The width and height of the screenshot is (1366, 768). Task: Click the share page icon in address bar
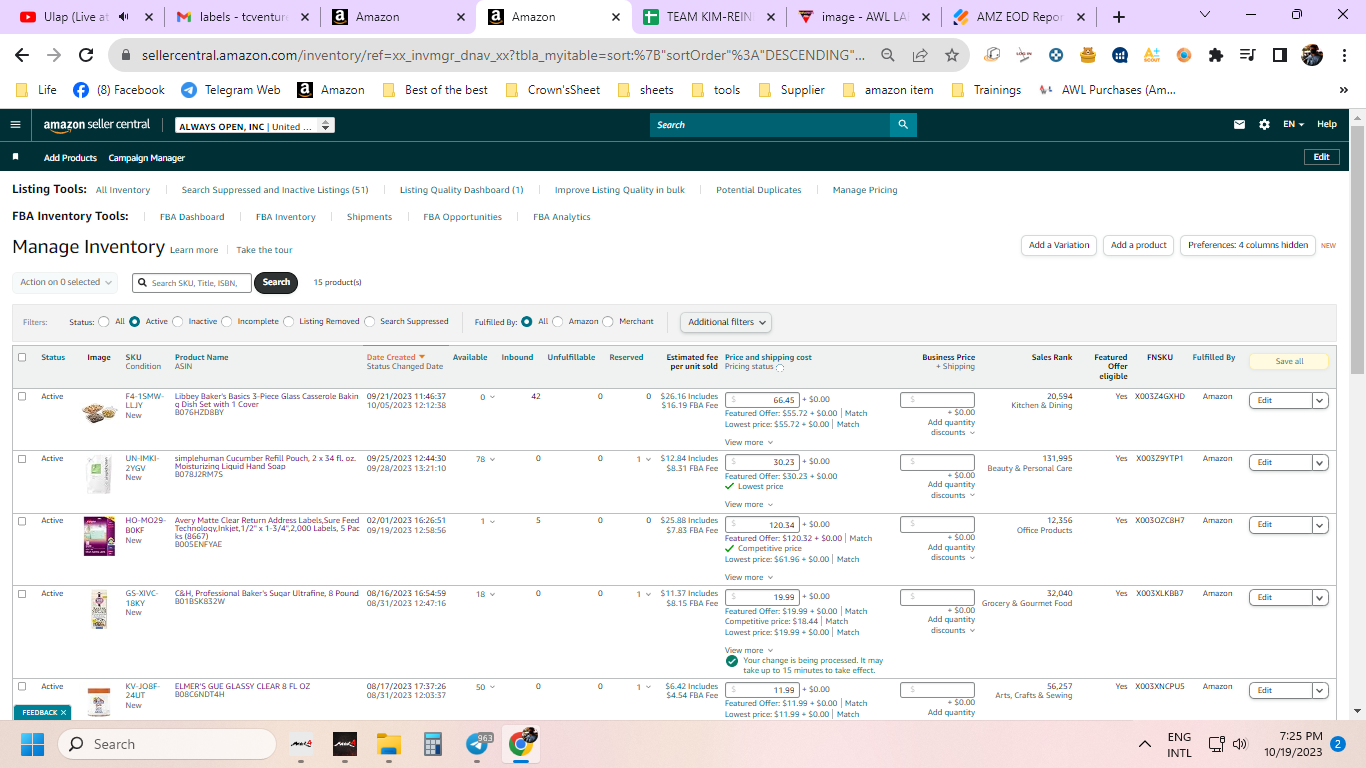point(920,55)
